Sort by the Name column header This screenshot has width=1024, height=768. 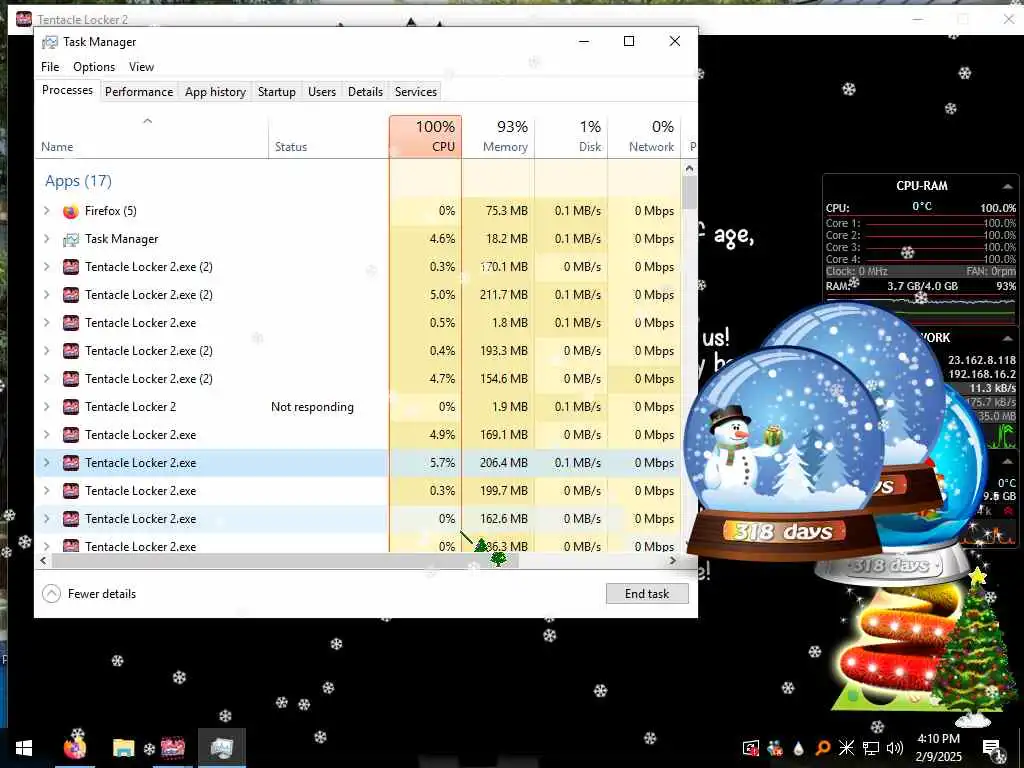click(152, 137)
